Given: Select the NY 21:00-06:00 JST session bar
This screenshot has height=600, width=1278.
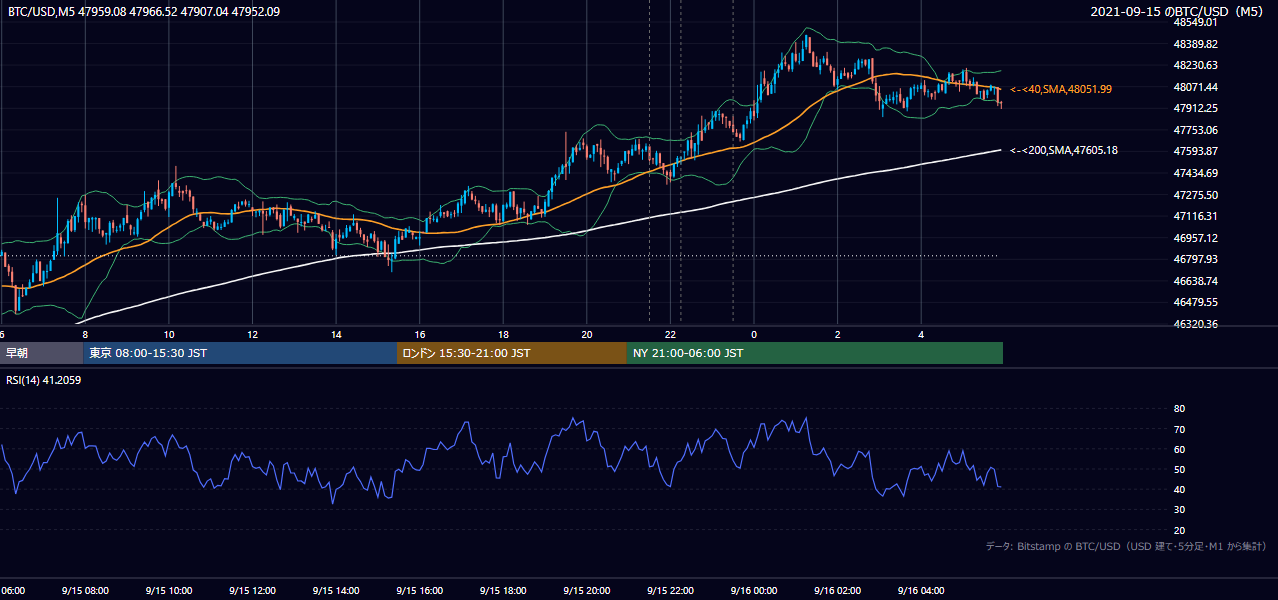Looking at the screenshot, I should pyautogui.click(x=815, y=353).
